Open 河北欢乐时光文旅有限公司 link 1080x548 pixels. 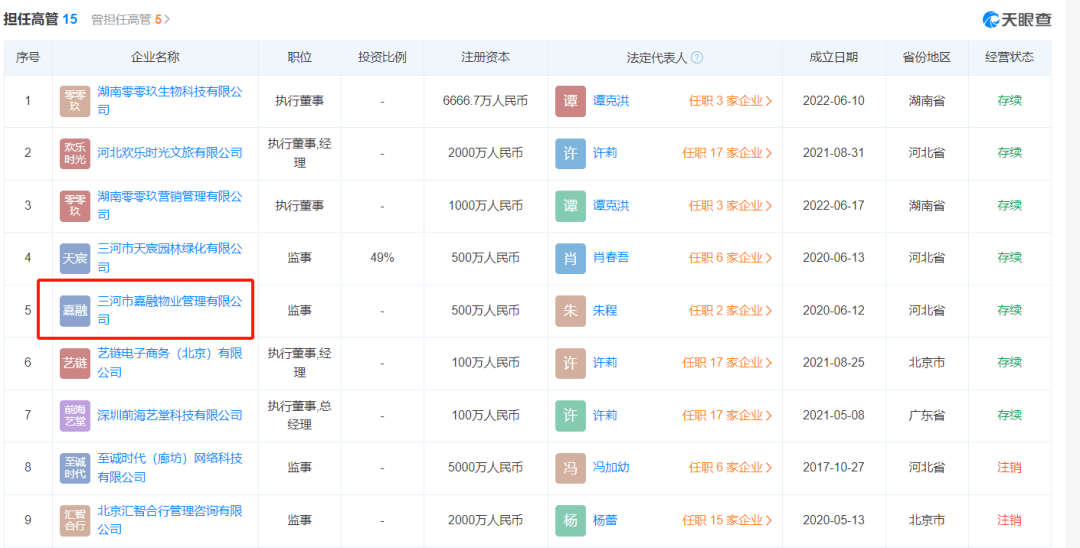click(169, 153)
